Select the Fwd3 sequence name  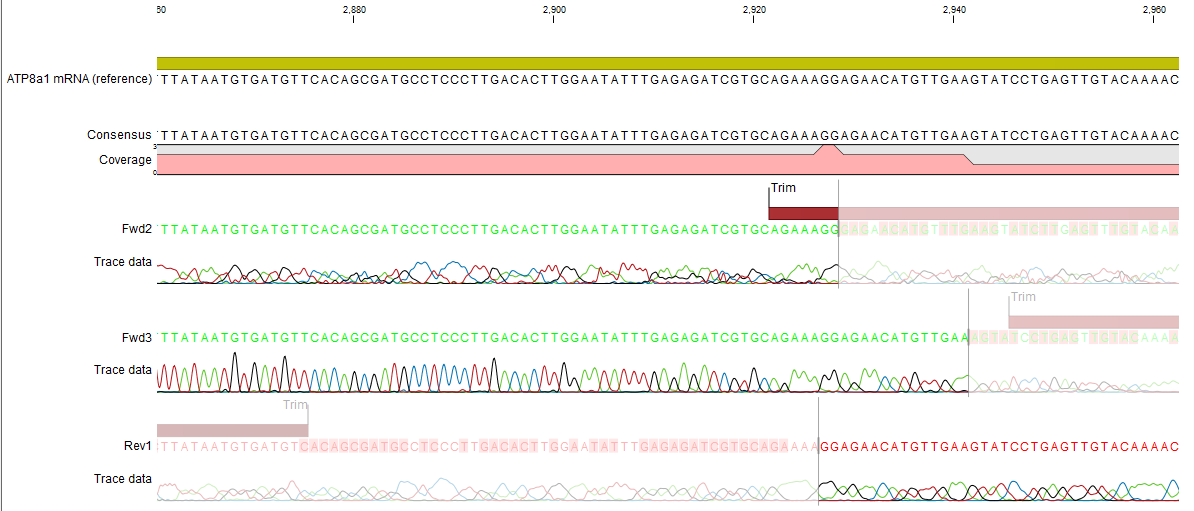pyautogui.click(x=135, y=337)
